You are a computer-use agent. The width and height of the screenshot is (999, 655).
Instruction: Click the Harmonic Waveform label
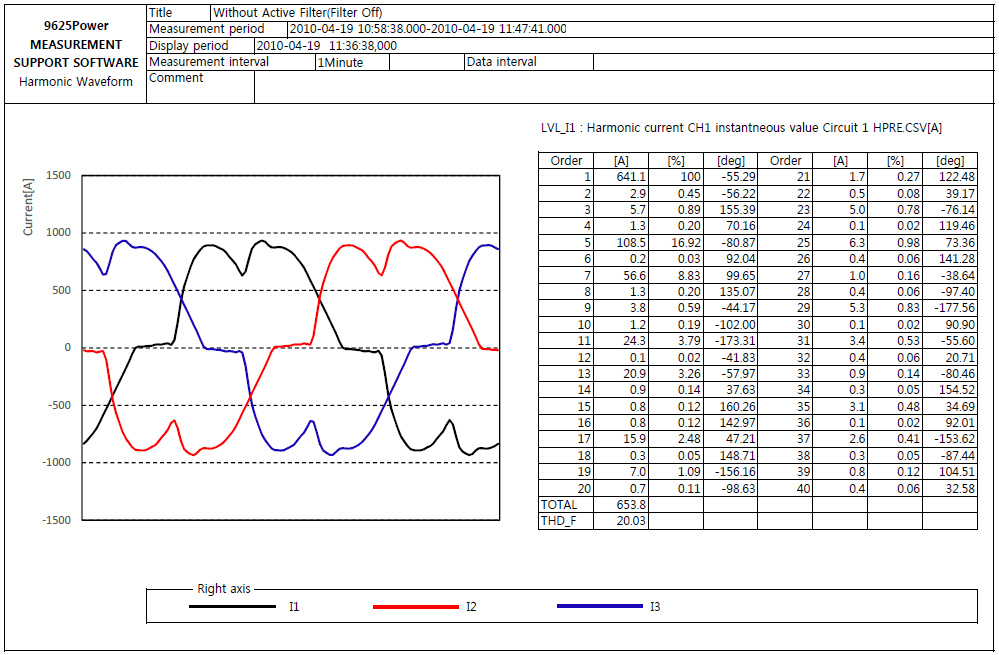(75, 82)
